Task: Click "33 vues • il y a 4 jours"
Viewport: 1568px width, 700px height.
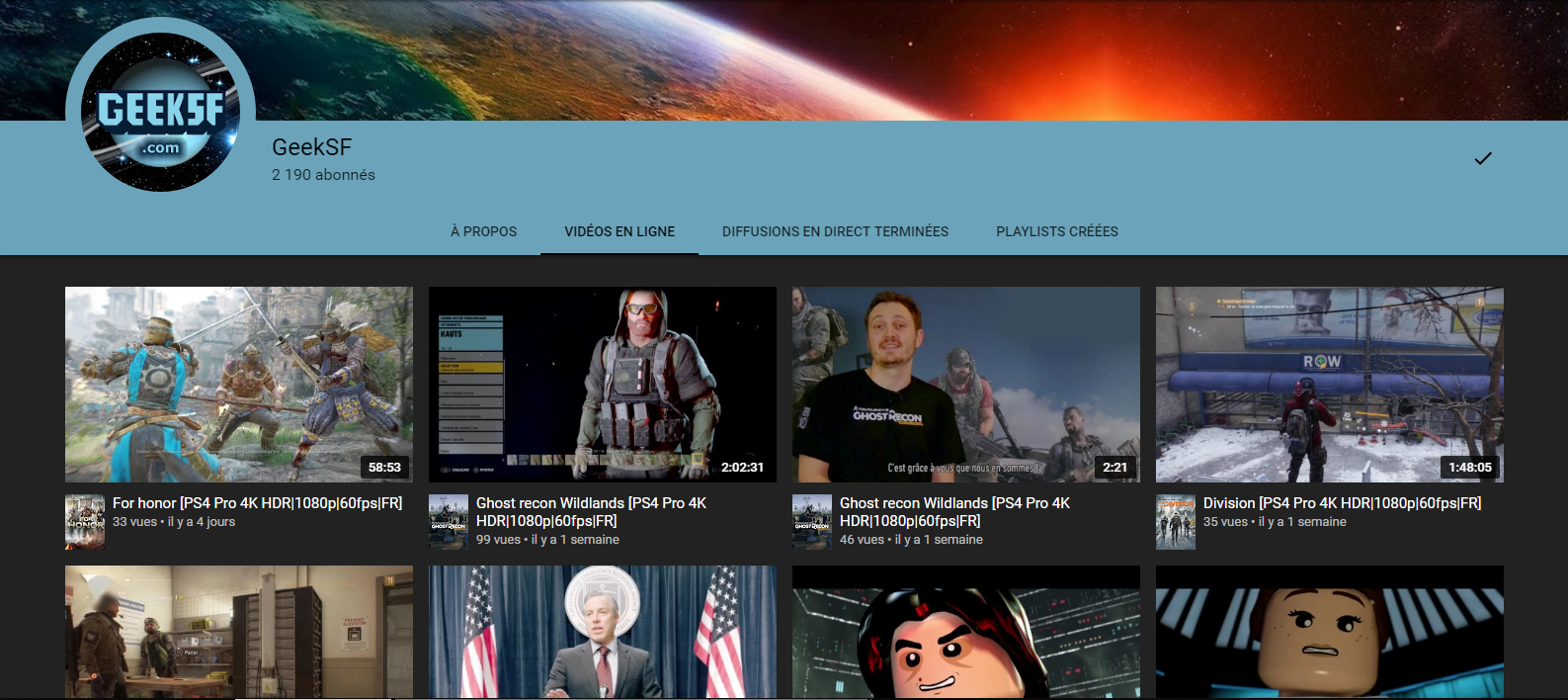Action: pos(174,522)
